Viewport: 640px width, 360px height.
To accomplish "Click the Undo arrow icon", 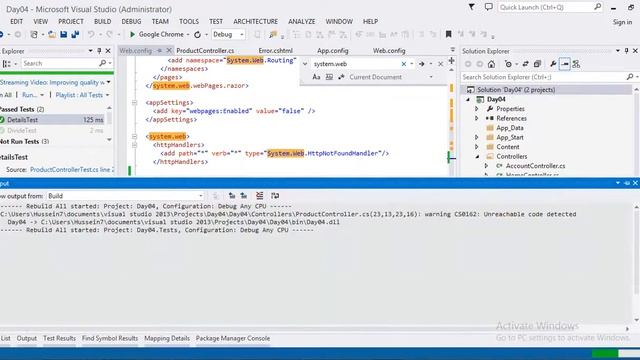I will pos(91,35).
